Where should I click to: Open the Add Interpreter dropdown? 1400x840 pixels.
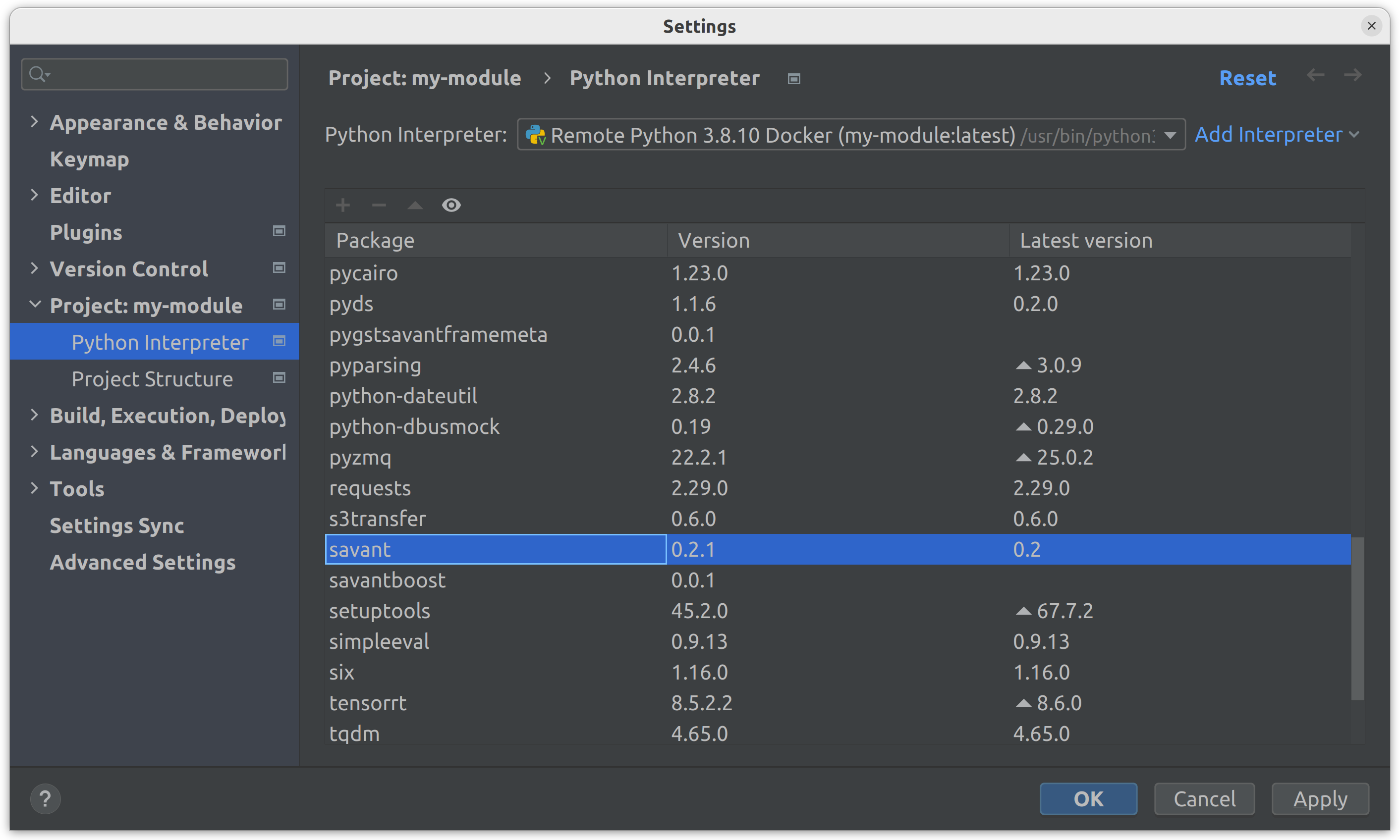(x=1277, y=135)
